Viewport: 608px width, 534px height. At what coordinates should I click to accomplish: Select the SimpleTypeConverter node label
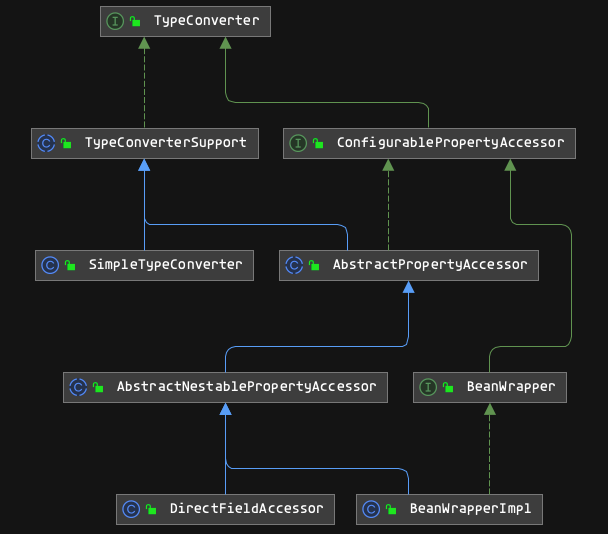pyautogui.click(x=165, y=265)
